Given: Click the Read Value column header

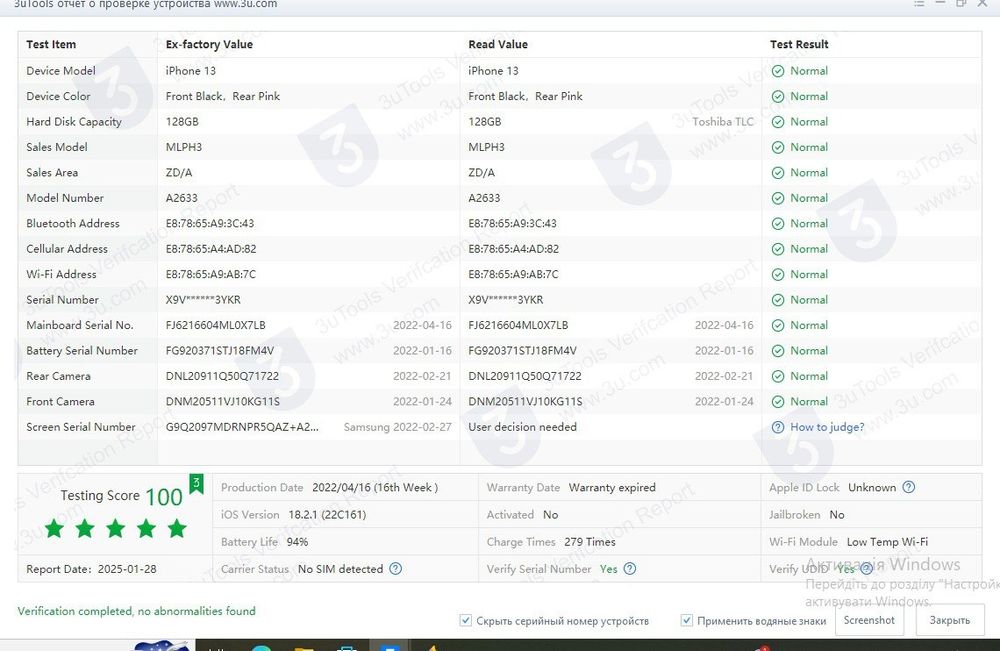Looking at the screenshot, I should [x=498, y=44].
